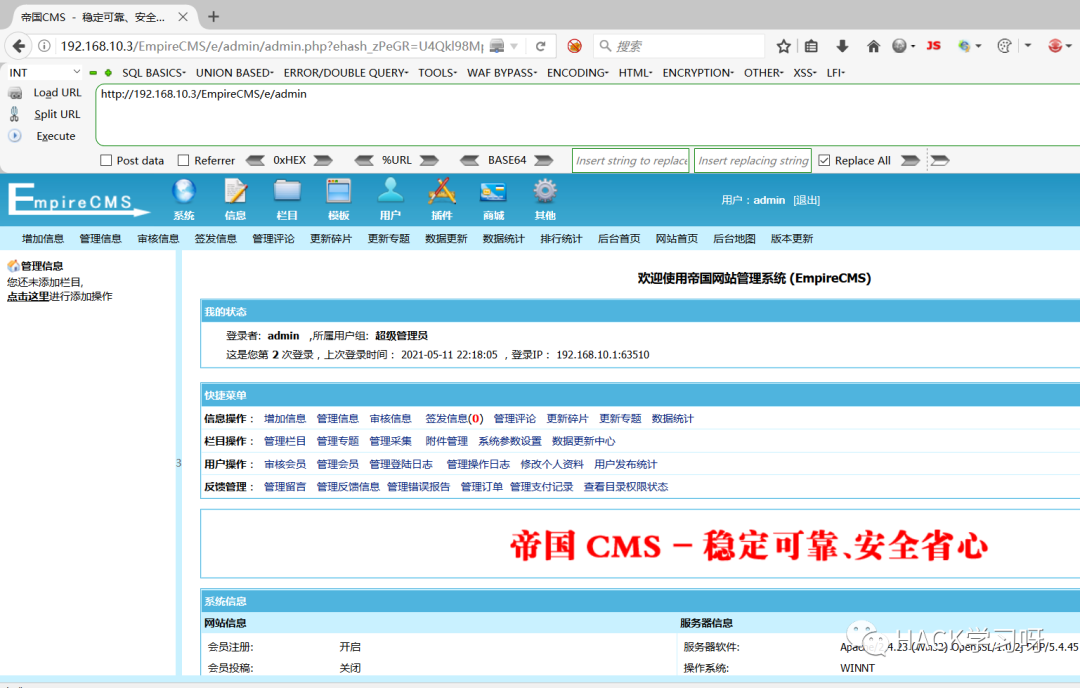The width and height of the screenshot is (1080, 688).
Task: Click the Execute play icon
Action: (15, 136)
